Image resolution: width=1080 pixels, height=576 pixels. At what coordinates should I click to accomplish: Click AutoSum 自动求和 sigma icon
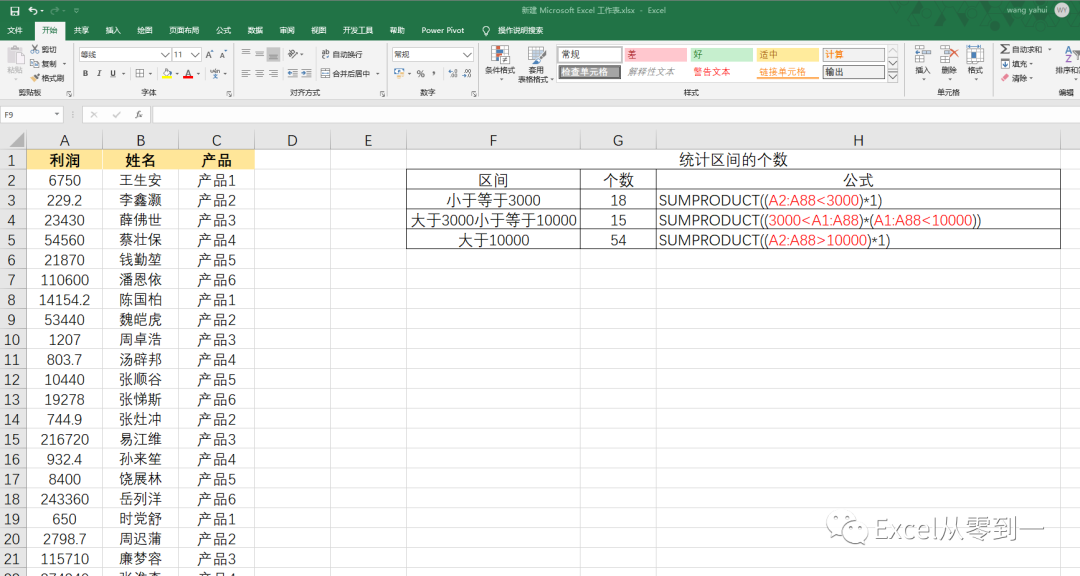(1005, 49)
